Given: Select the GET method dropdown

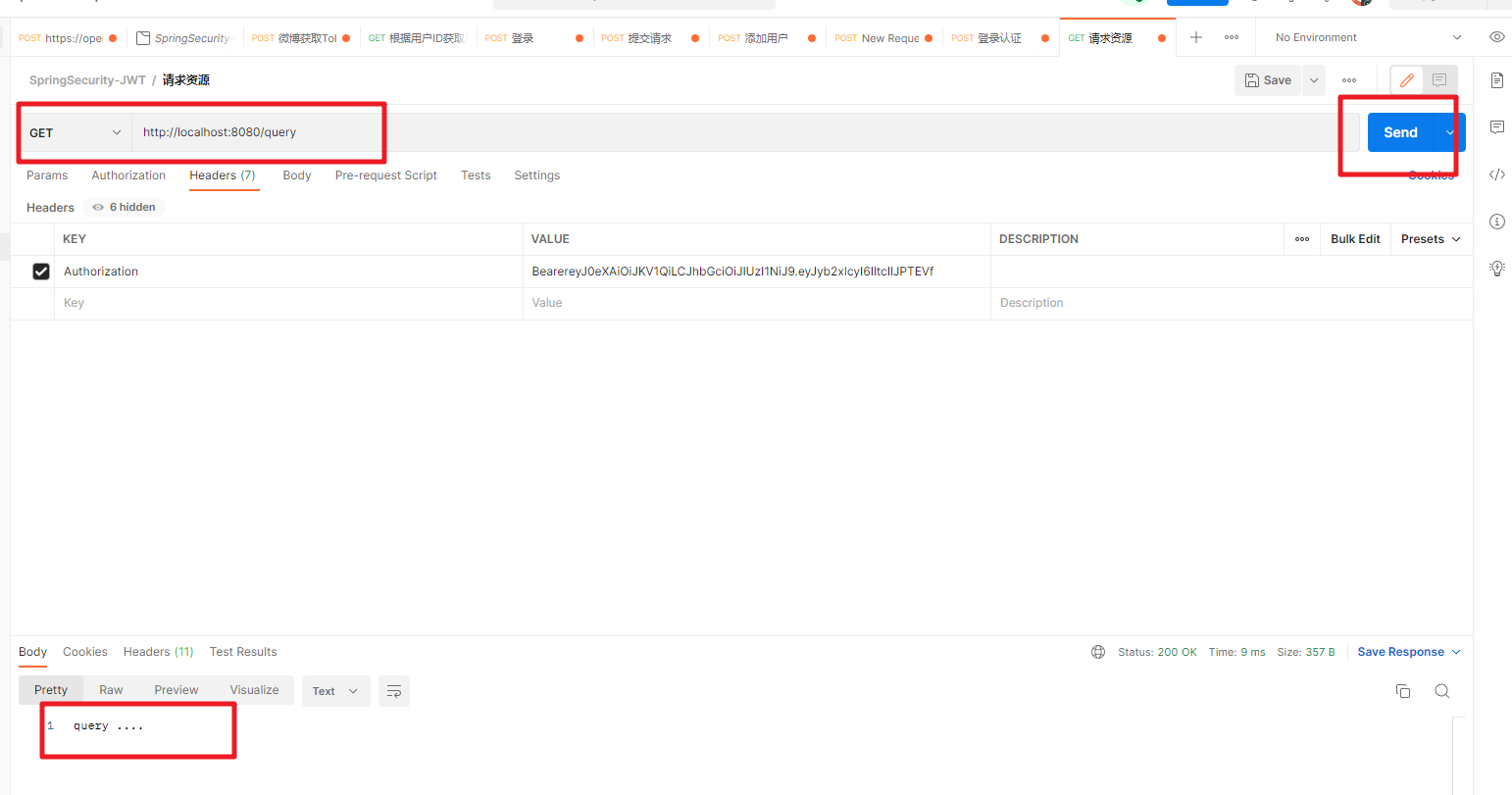Looking at the screenshot, I should 76,132.
